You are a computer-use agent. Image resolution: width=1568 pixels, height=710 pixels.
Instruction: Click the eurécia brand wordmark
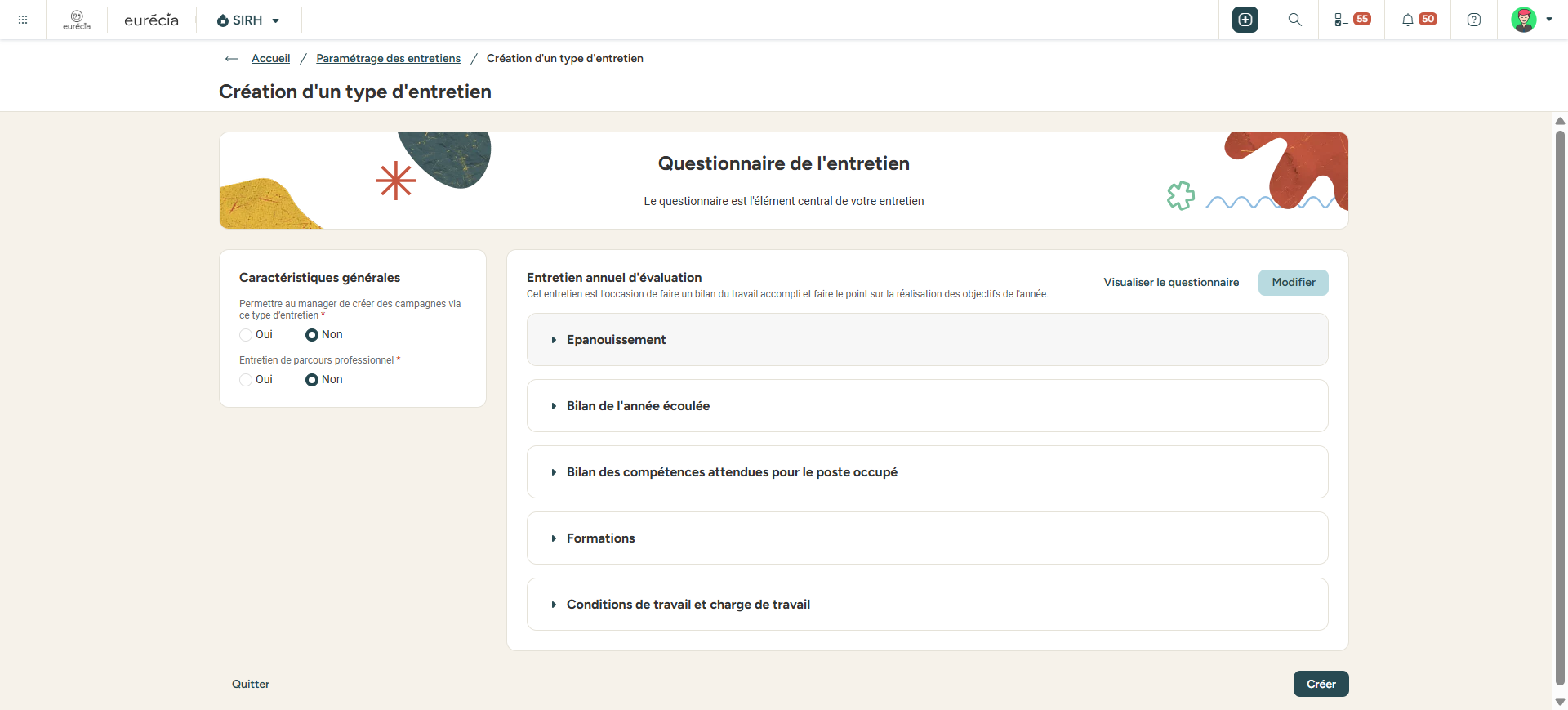tap(151, 20)
